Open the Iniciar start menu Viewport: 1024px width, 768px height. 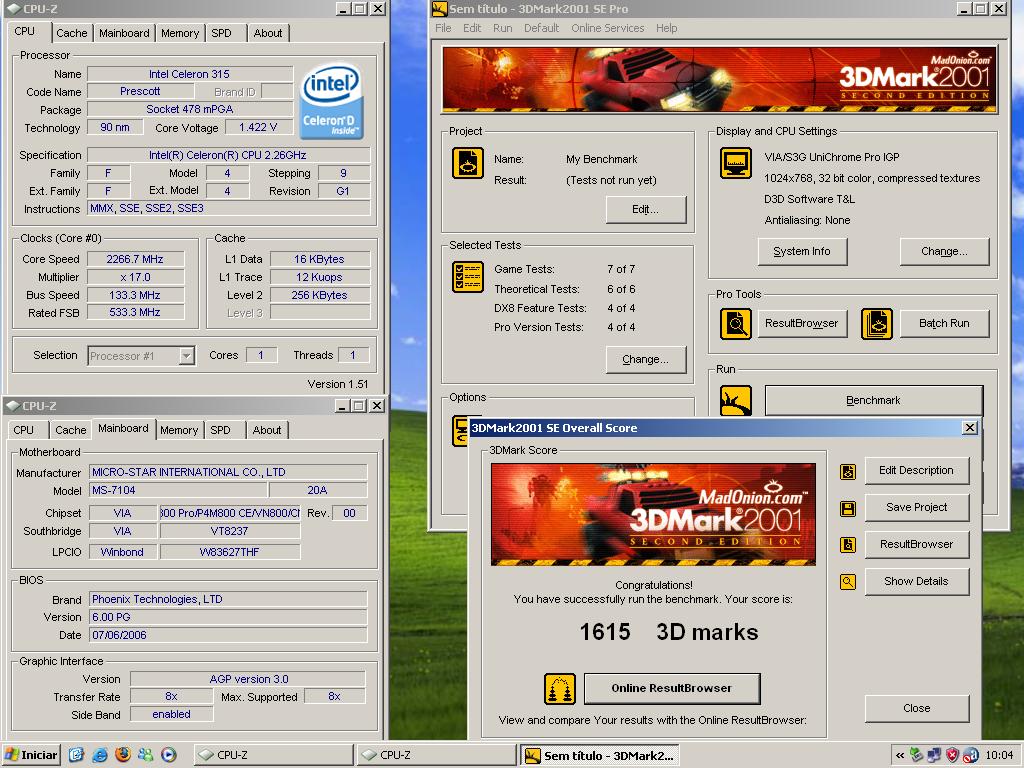click(x=31, y=755)
